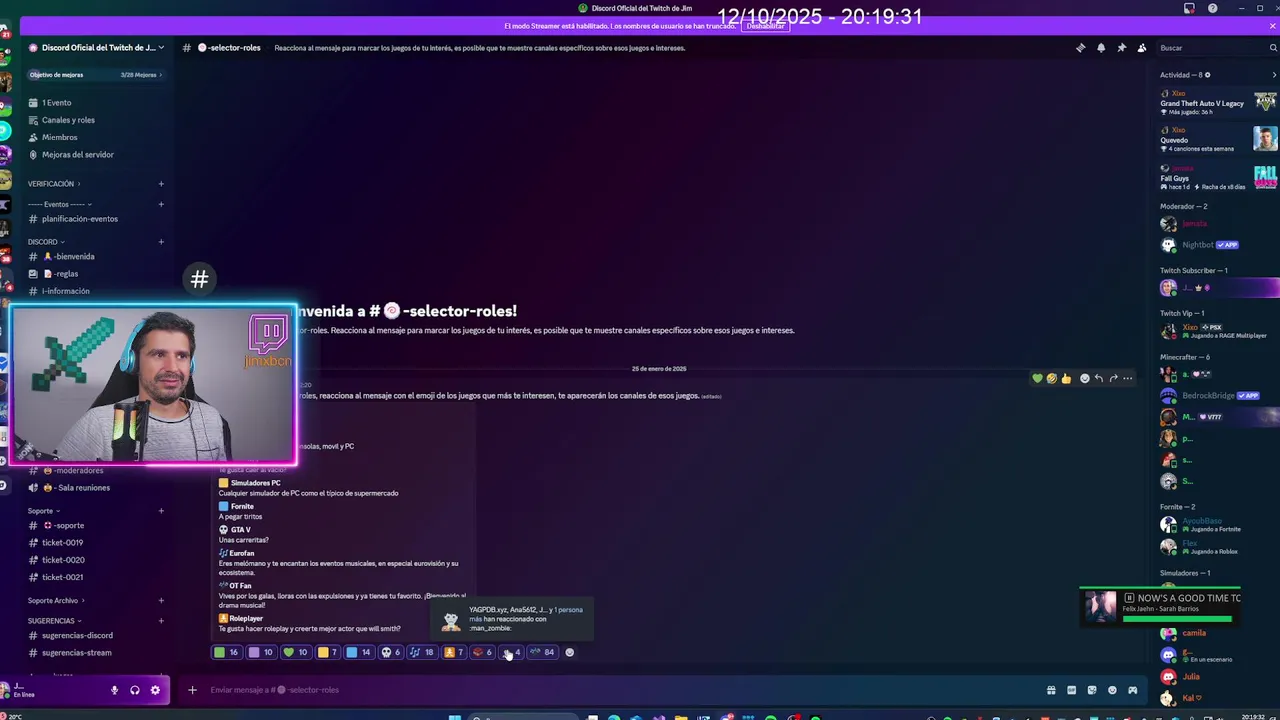Show pinned messages

pos(1121,48)
